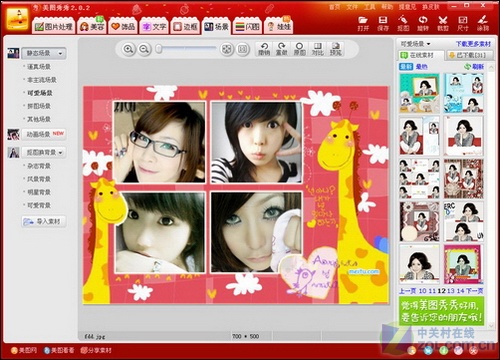The width and height of the screenshot is (500, 360).
Task: Zoom out with the minus magnifier
Action: [x=144, y=49]
